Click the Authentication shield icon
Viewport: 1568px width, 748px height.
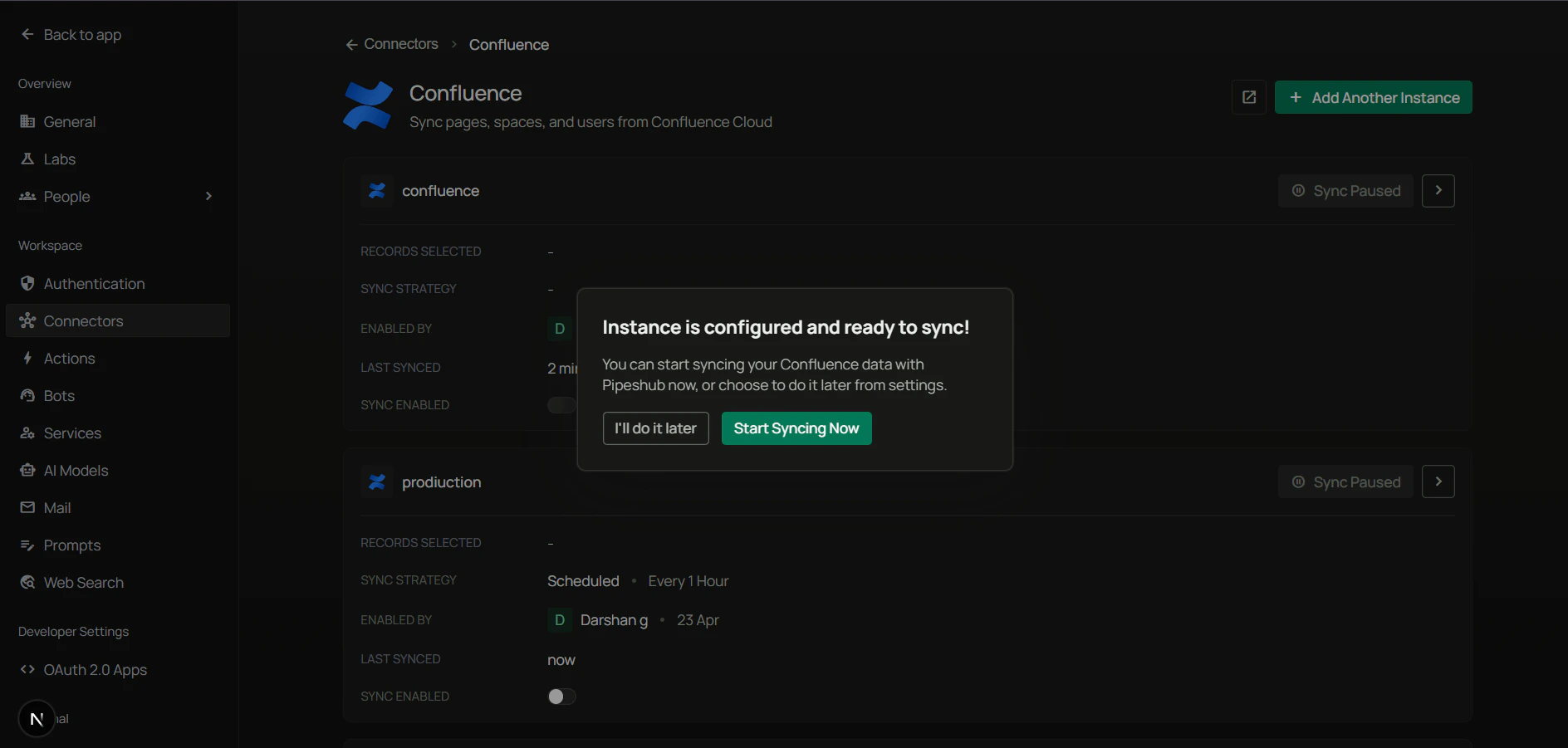(27, 283)
